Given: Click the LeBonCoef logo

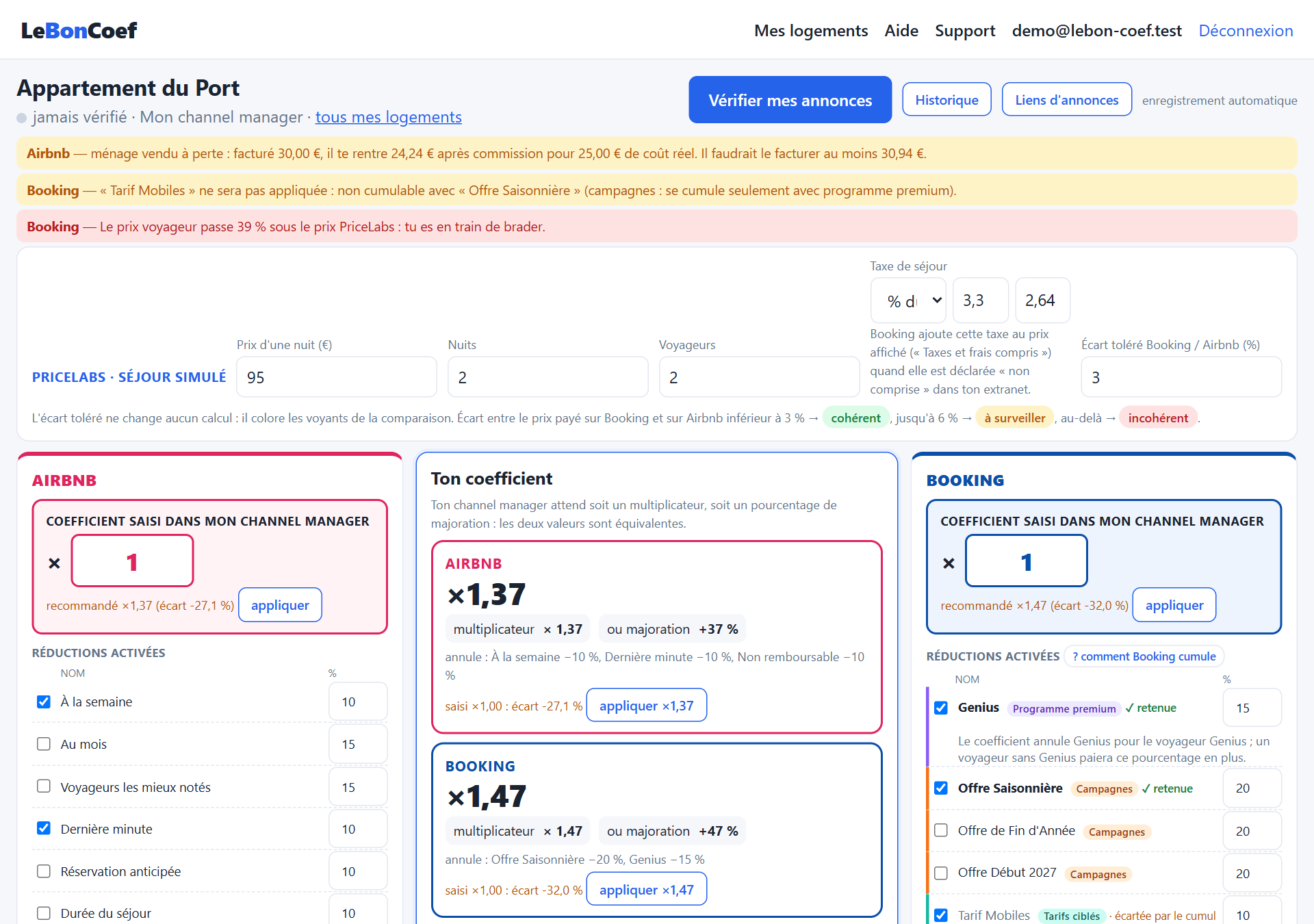Looking at the screenshot, I should (x=79, y=31).
